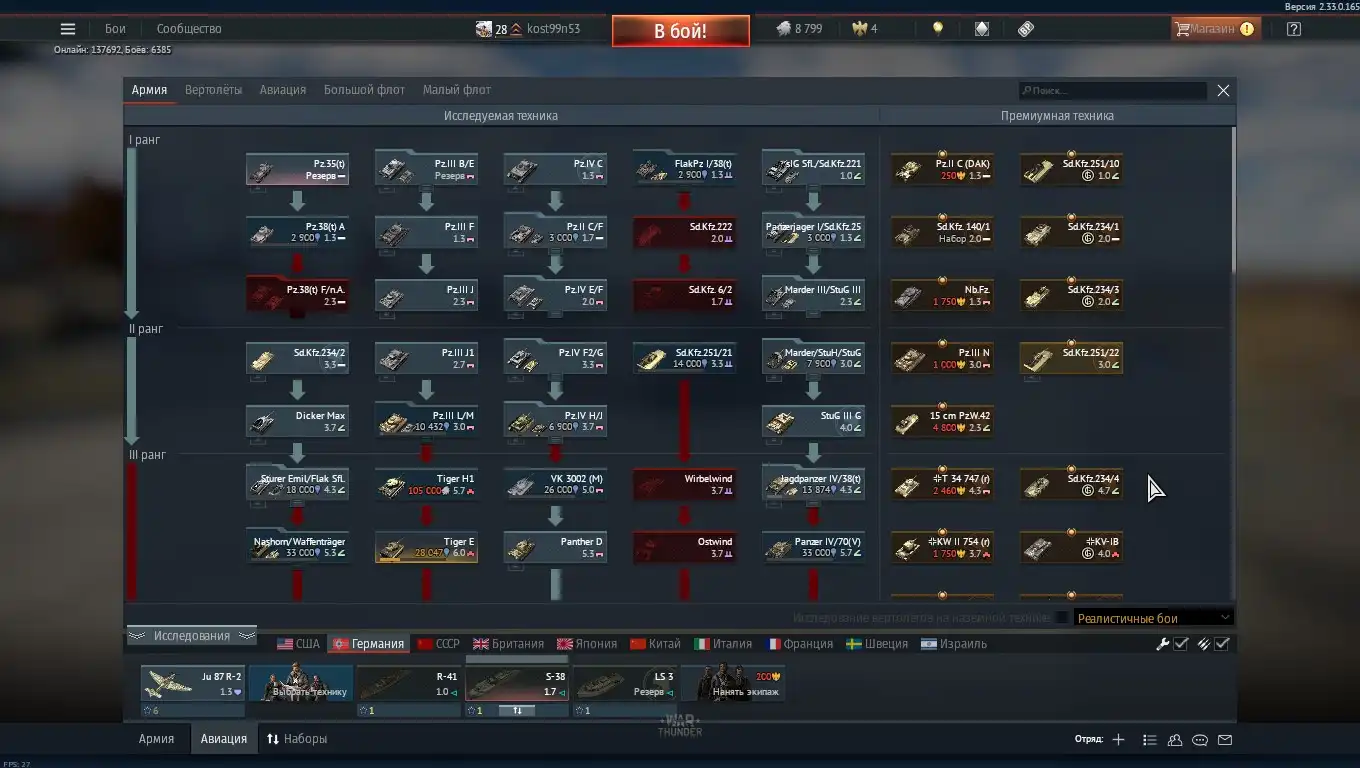Toggle the helicopter research on ground vehicles checkbox

click(x=1061, y=618)
